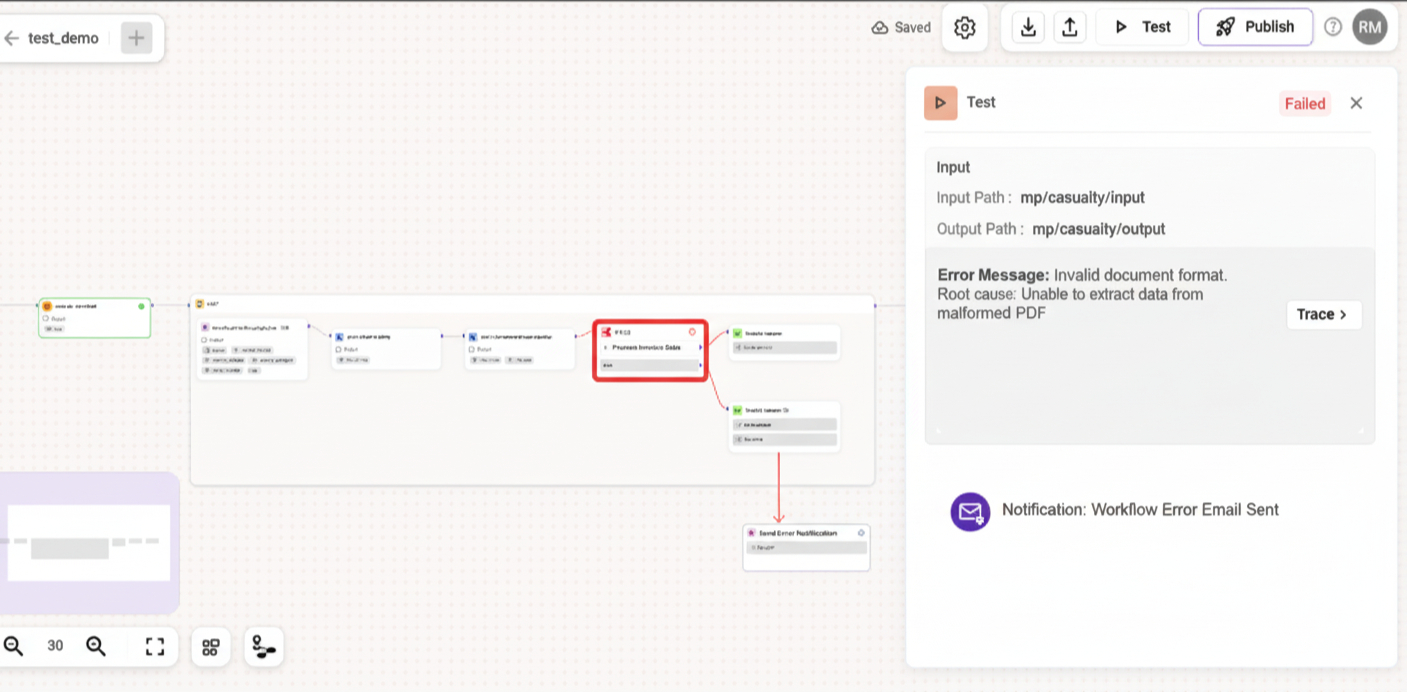
Task: Open the help question mark icon
Action: 1332,27
